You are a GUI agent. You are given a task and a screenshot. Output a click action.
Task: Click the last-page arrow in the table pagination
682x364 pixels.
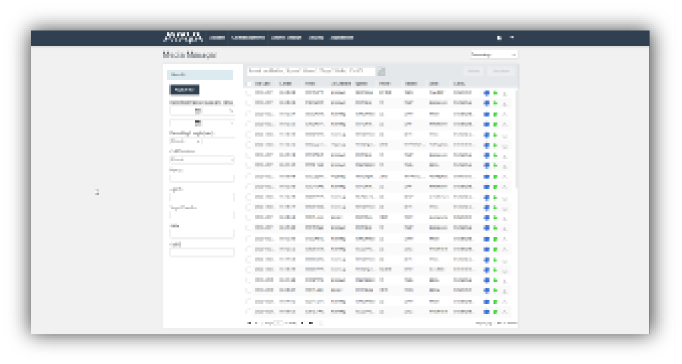coord(311,323)
